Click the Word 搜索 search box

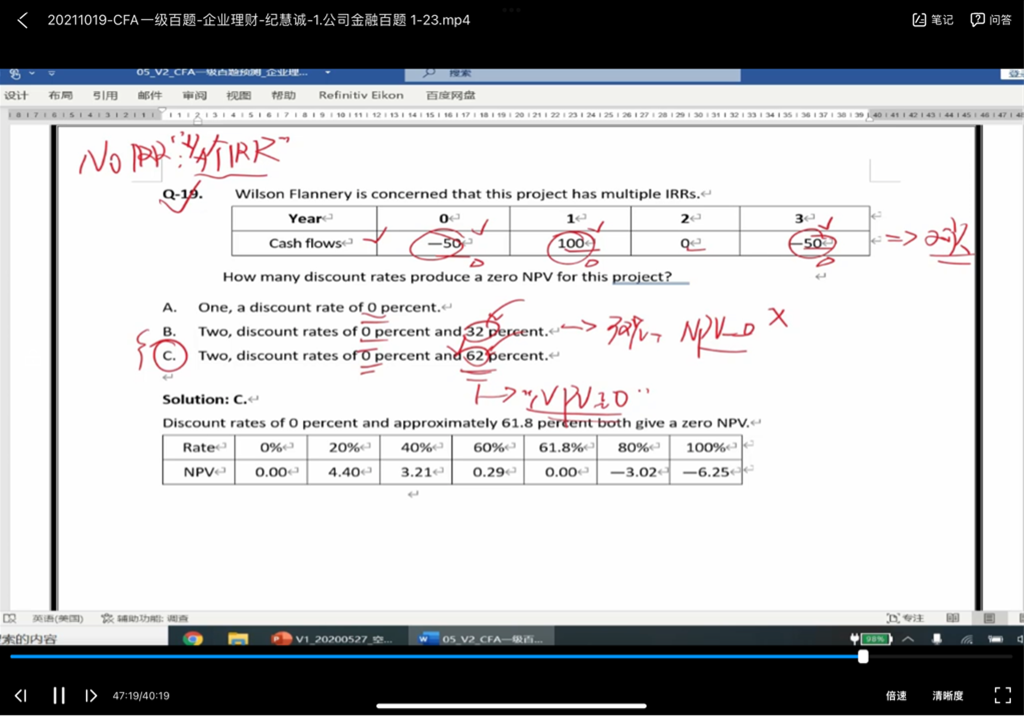[573, 74]
